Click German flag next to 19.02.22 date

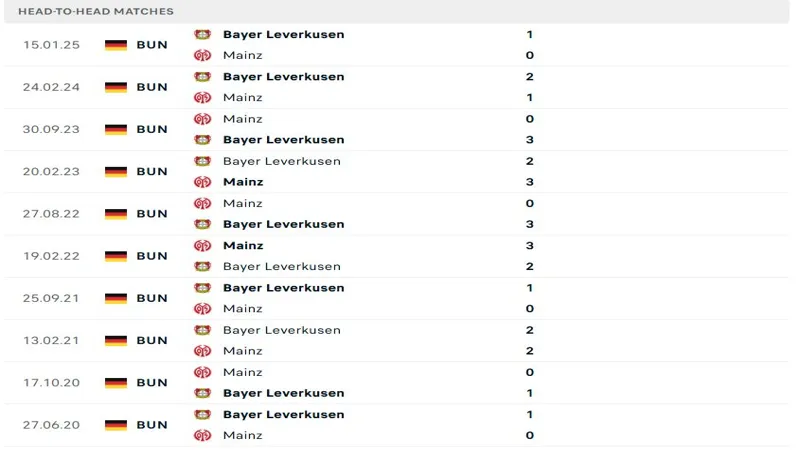point(116,256)
